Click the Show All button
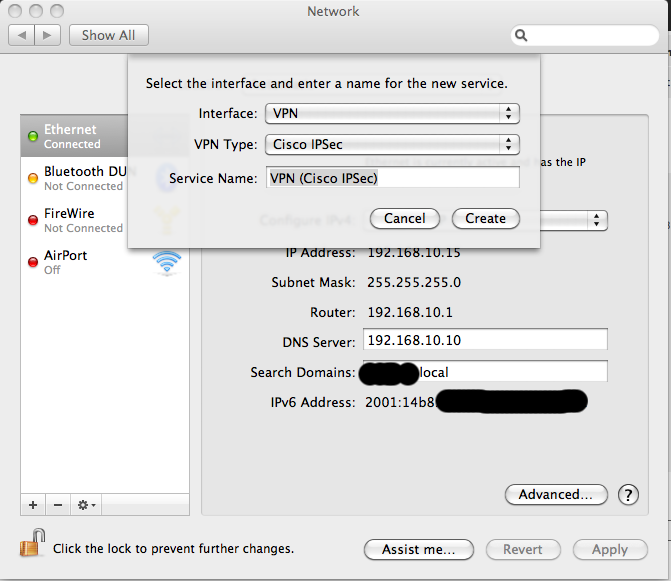 (109, 35)
